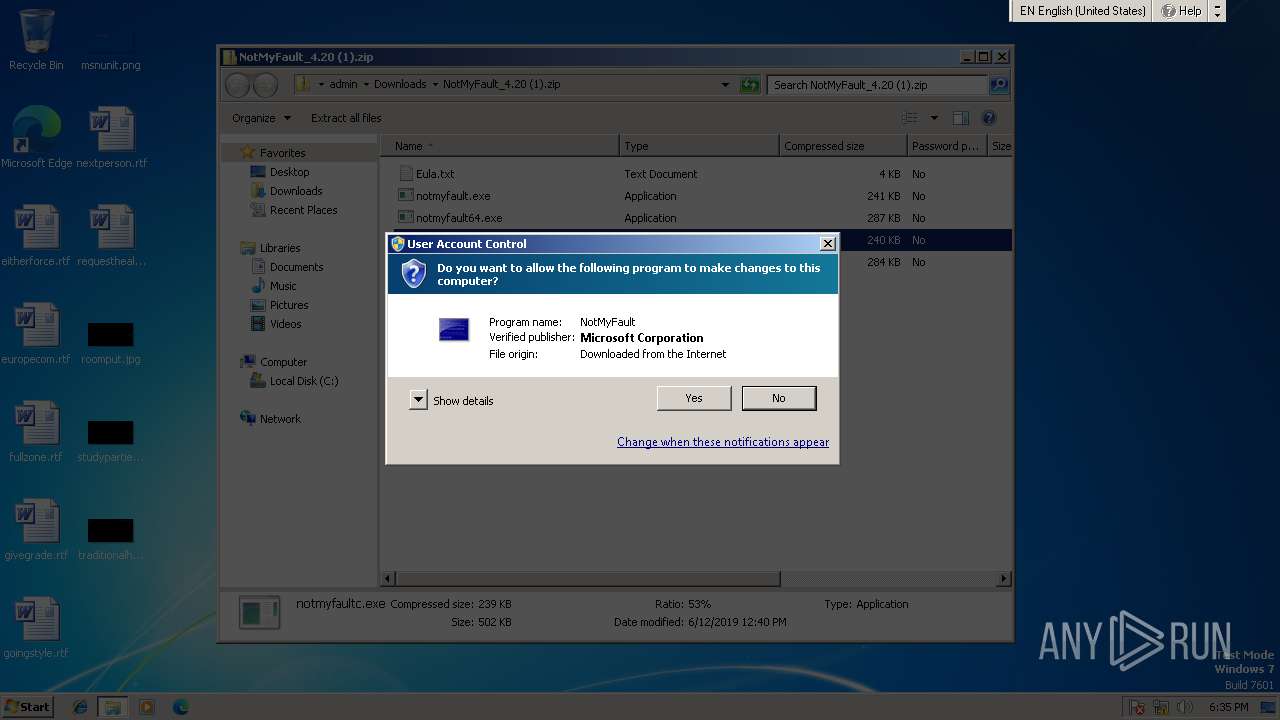1280x720 pixels.
Task: Select the Eula.txt file
Action: coord(435,174)
